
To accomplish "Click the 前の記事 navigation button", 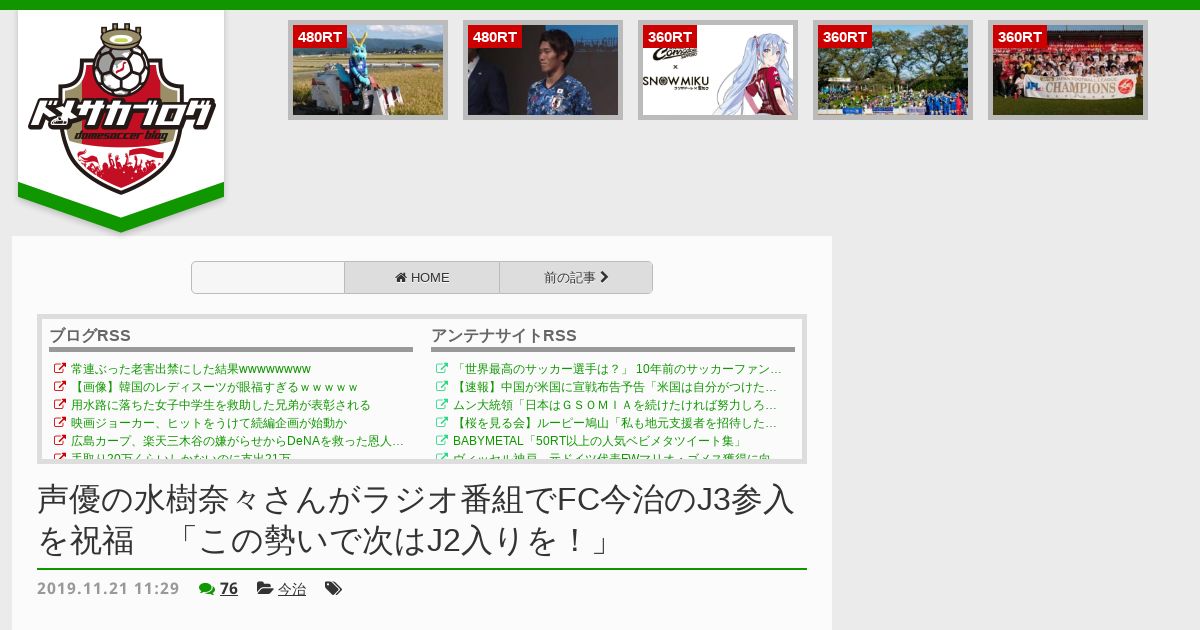I will coord(576,278).
